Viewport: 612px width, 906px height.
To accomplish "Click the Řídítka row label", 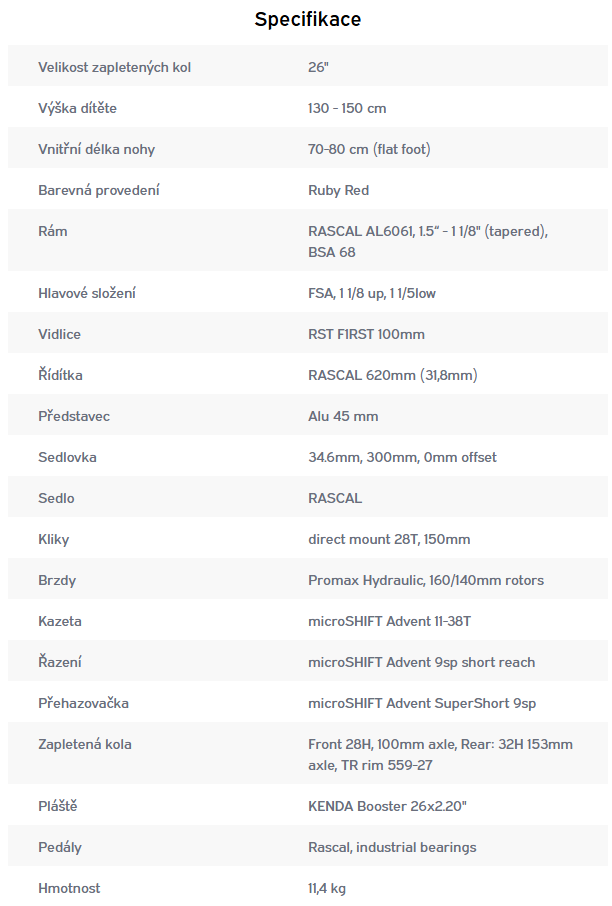I will [60, 375].
